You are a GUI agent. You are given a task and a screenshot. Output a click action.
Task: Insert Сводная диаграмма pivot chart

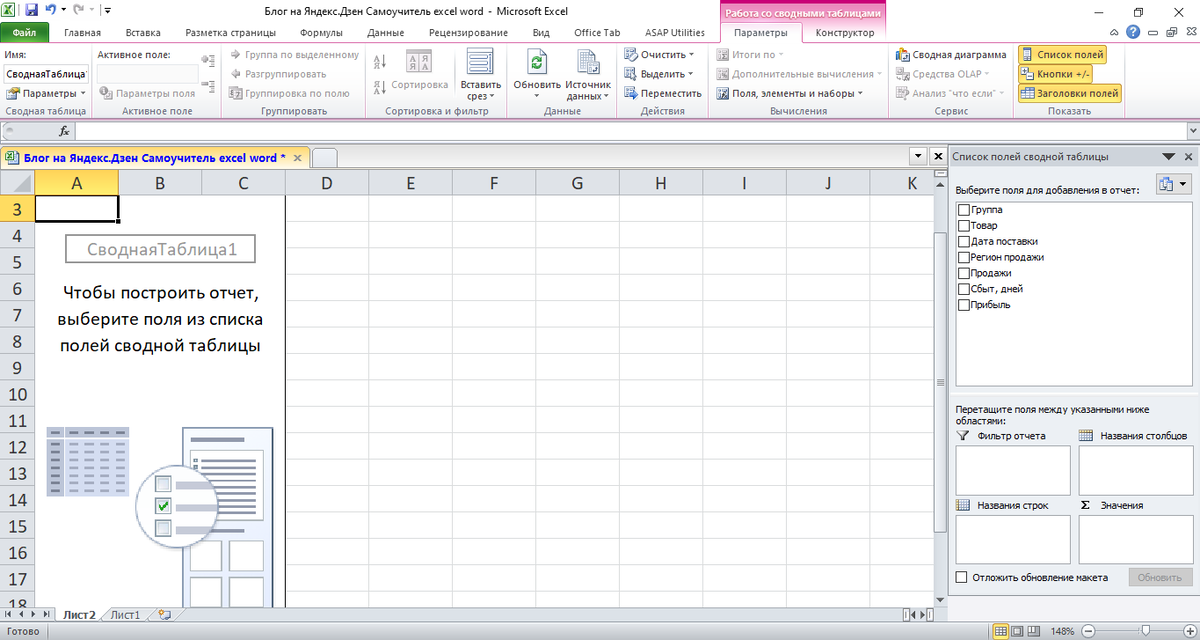click(x=951, y=55)
